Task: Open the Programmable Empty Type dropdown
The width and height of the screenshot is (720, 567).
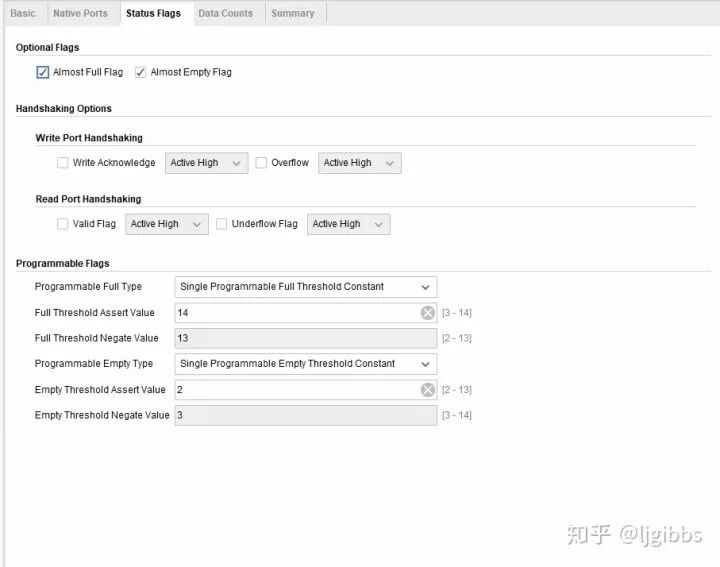Action: 305,364
